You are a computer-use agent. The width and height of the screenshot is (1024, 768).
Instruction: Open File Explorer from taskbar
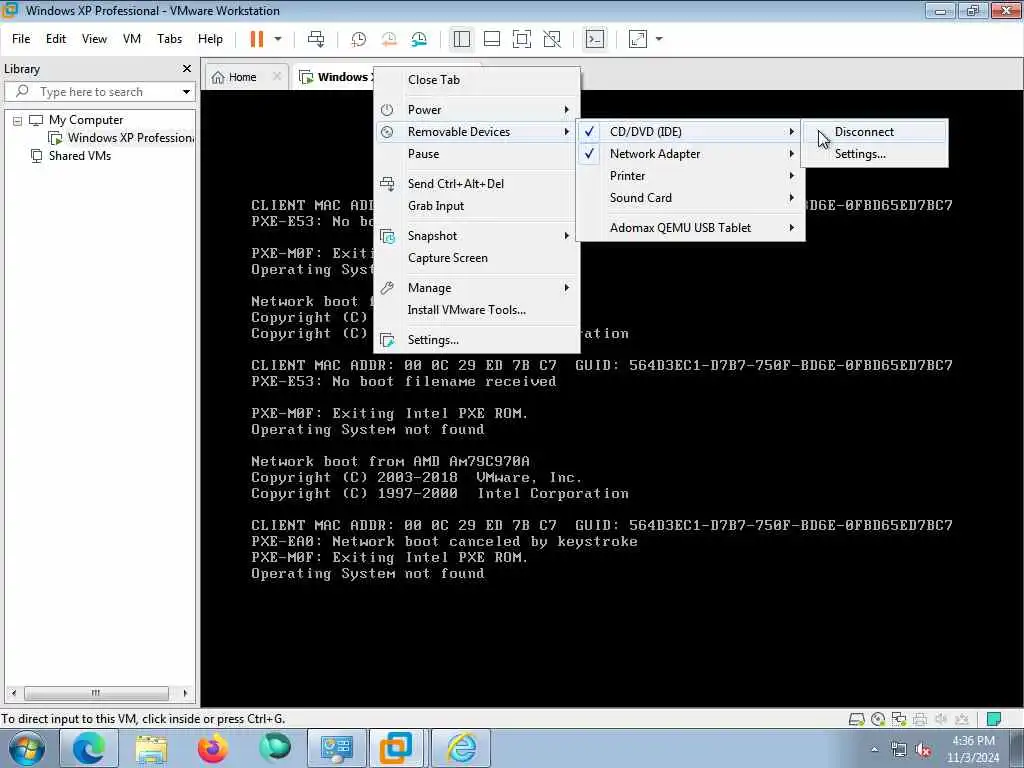pos(151,748)
